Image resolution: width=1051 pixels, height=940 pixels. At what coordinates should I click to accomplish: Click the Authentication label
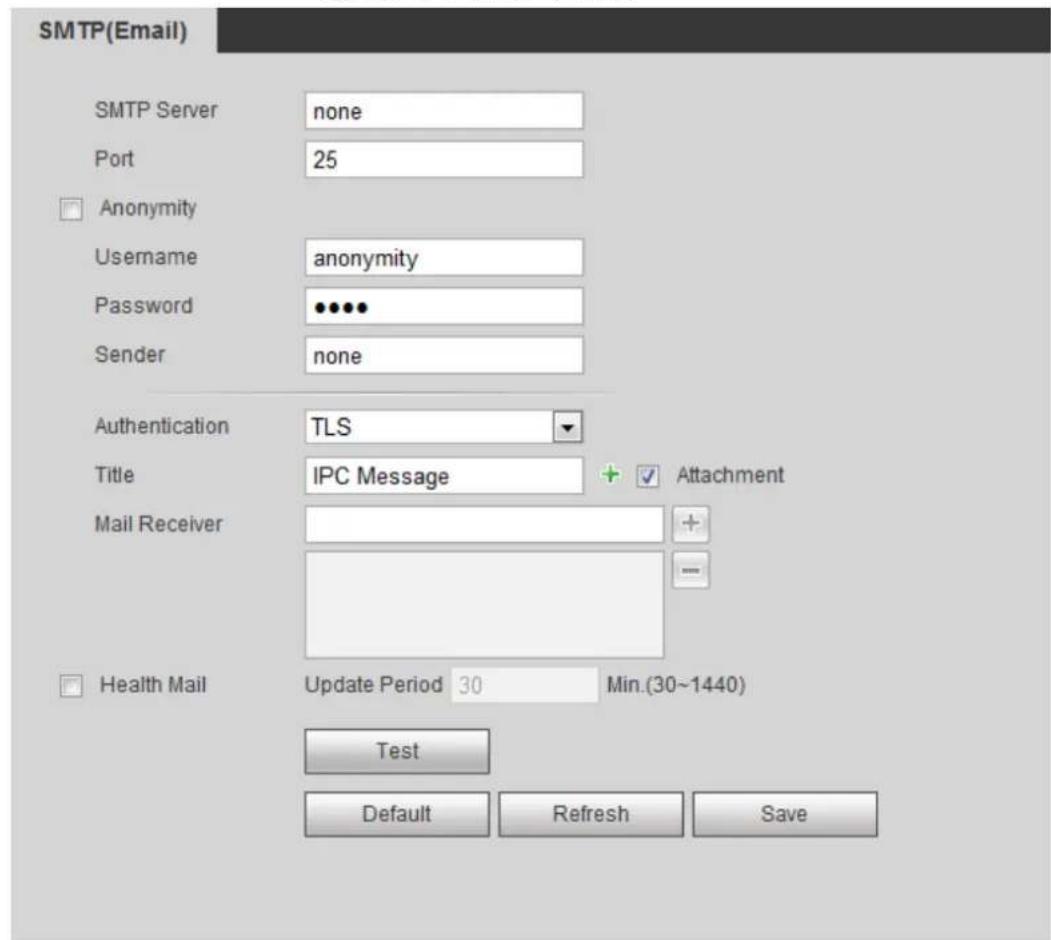tap(162, 426)
